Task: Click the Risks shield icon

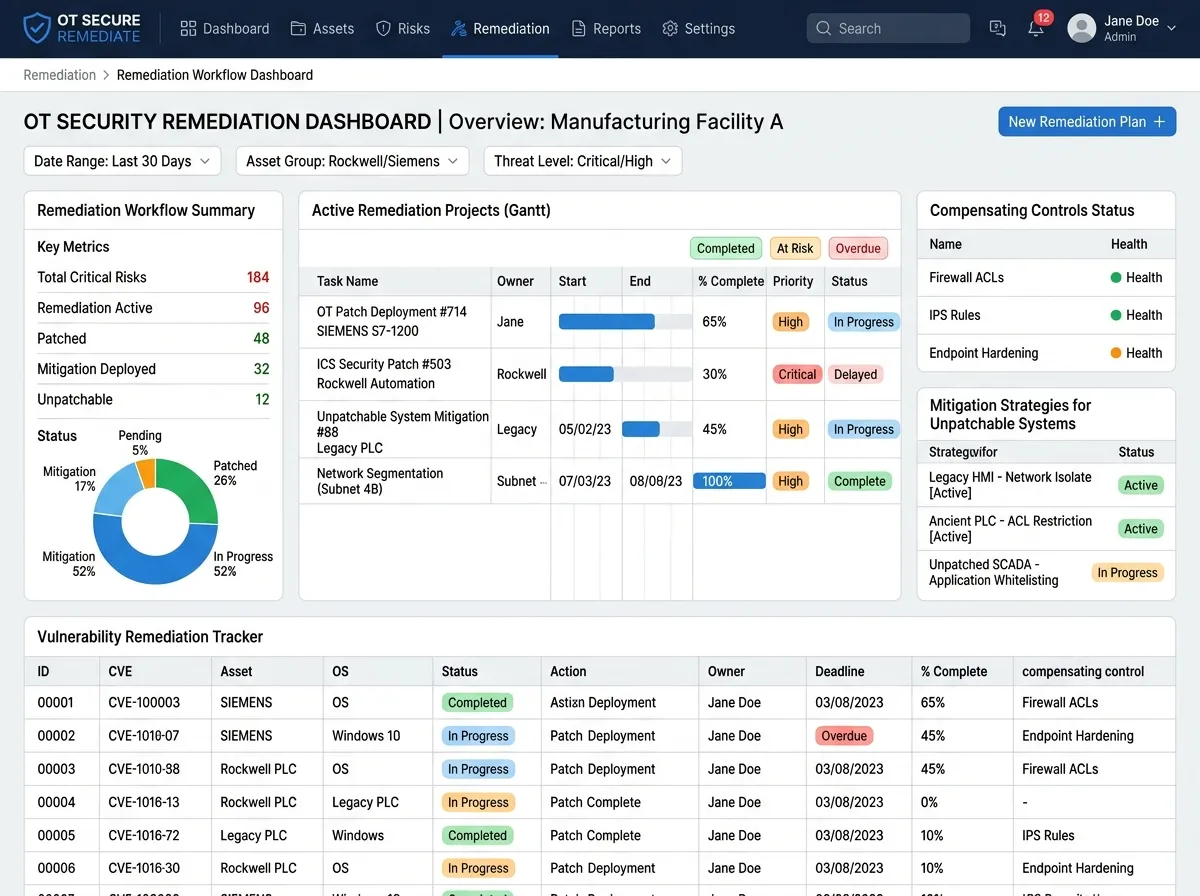Action: click(383, 29)
